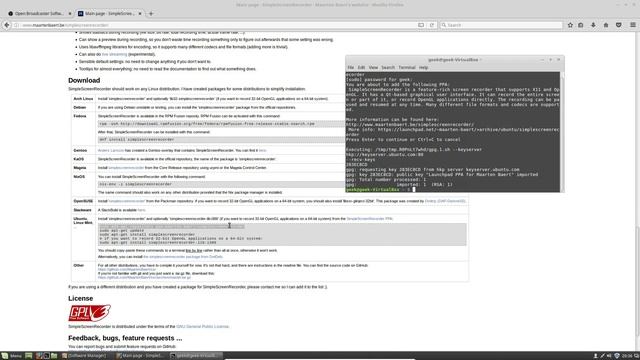Open the terminal Search menu

pos(388,67)
